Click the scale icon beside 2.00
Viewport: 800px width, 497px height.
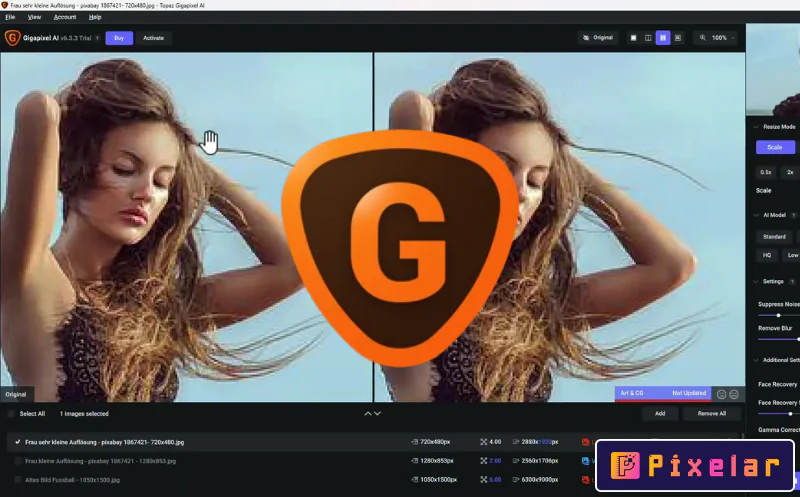(x=483, y=461)
